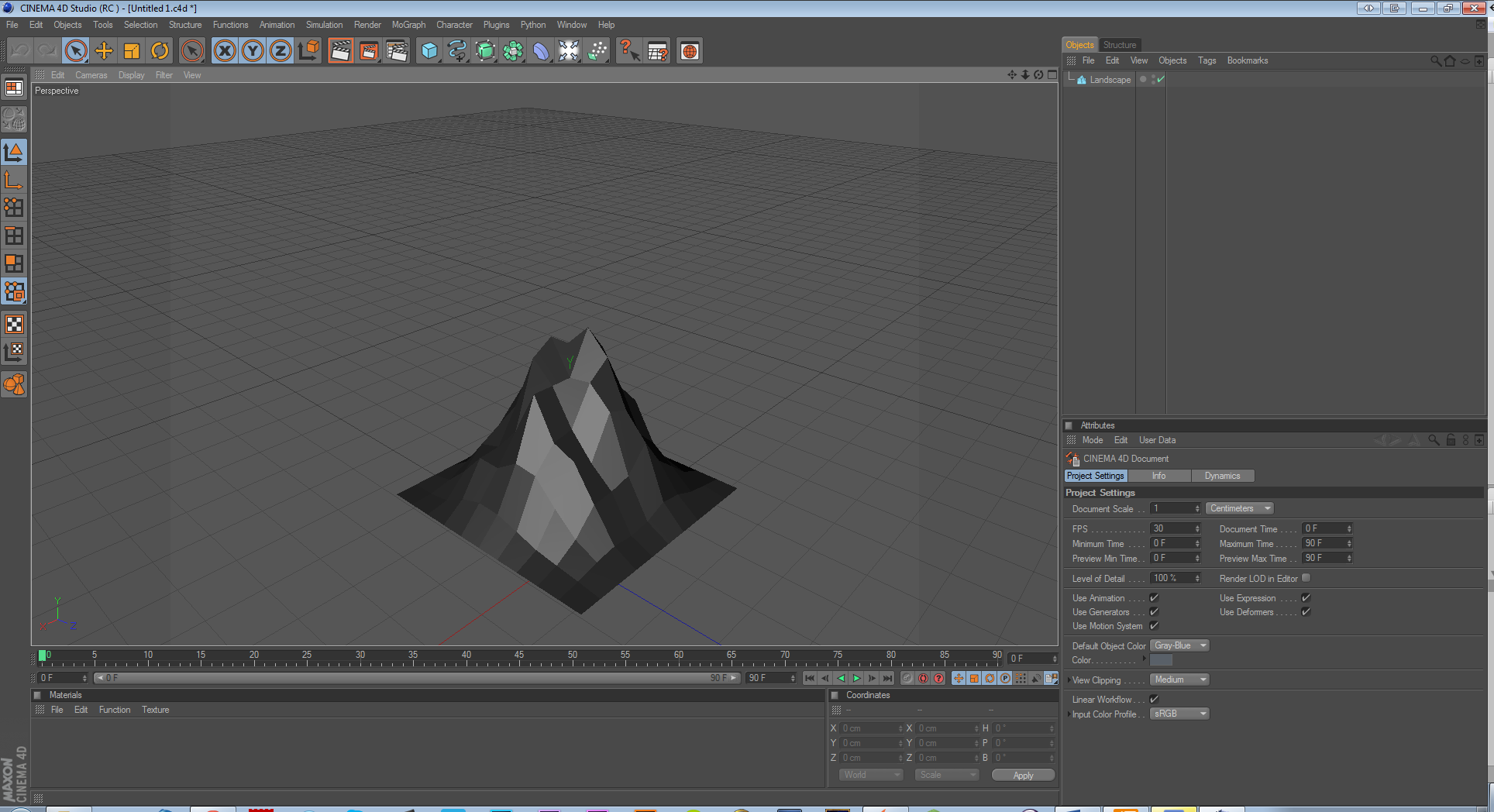Select Use Polygons mode in sidebar
Image resolution: width=1494 pixels, height=812 pixels.
pyautogui.click(x=14, y=263)
